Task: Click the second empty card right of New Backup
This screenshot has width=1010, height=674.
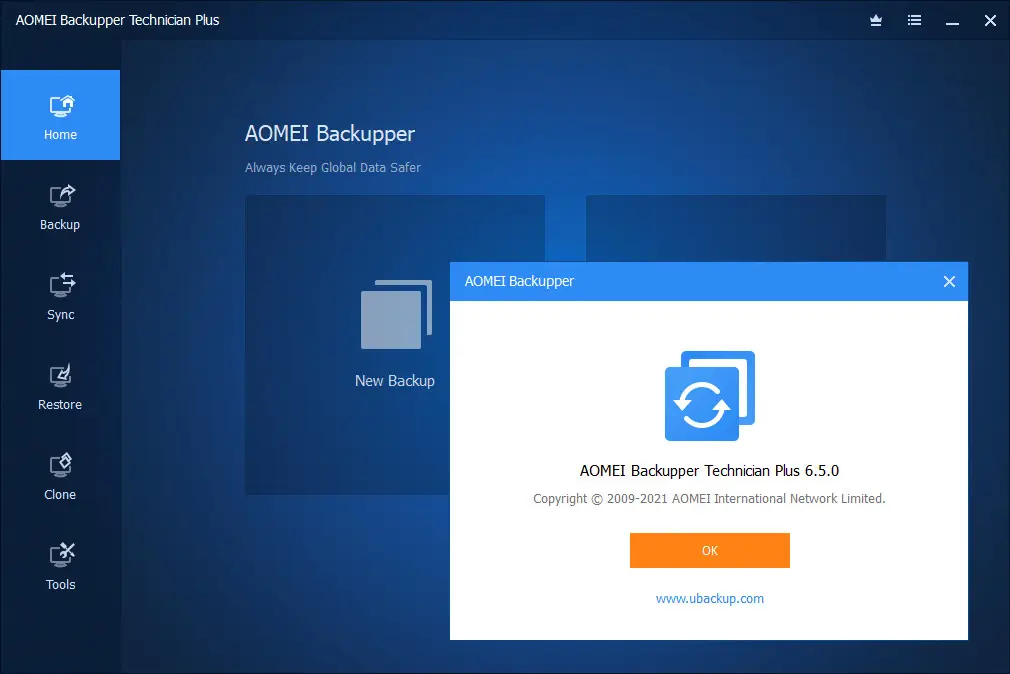Action: pyautogui.click(x=736, y=229)
